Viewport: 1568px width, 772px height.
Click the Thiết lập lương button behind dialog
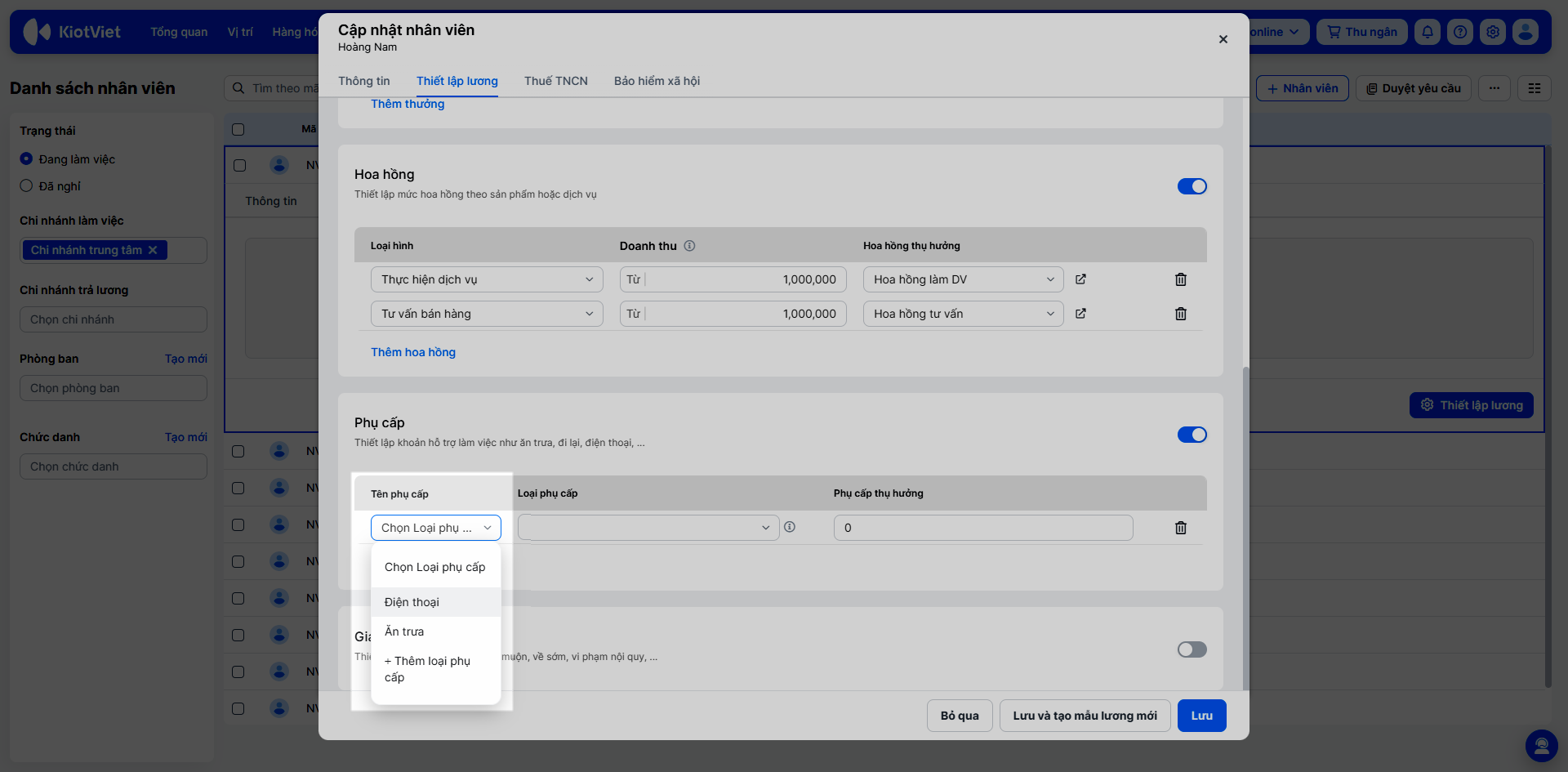[1472, 405]
